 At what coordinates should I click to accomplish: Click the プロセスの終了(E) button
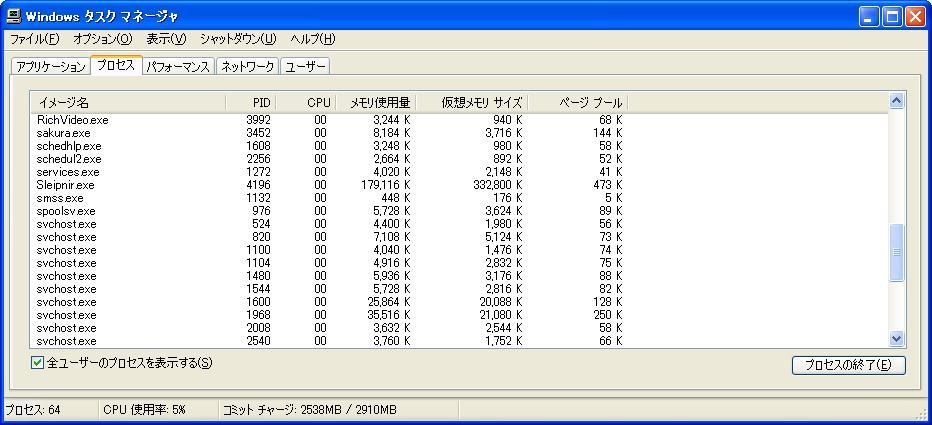click(x=849, y=366)
